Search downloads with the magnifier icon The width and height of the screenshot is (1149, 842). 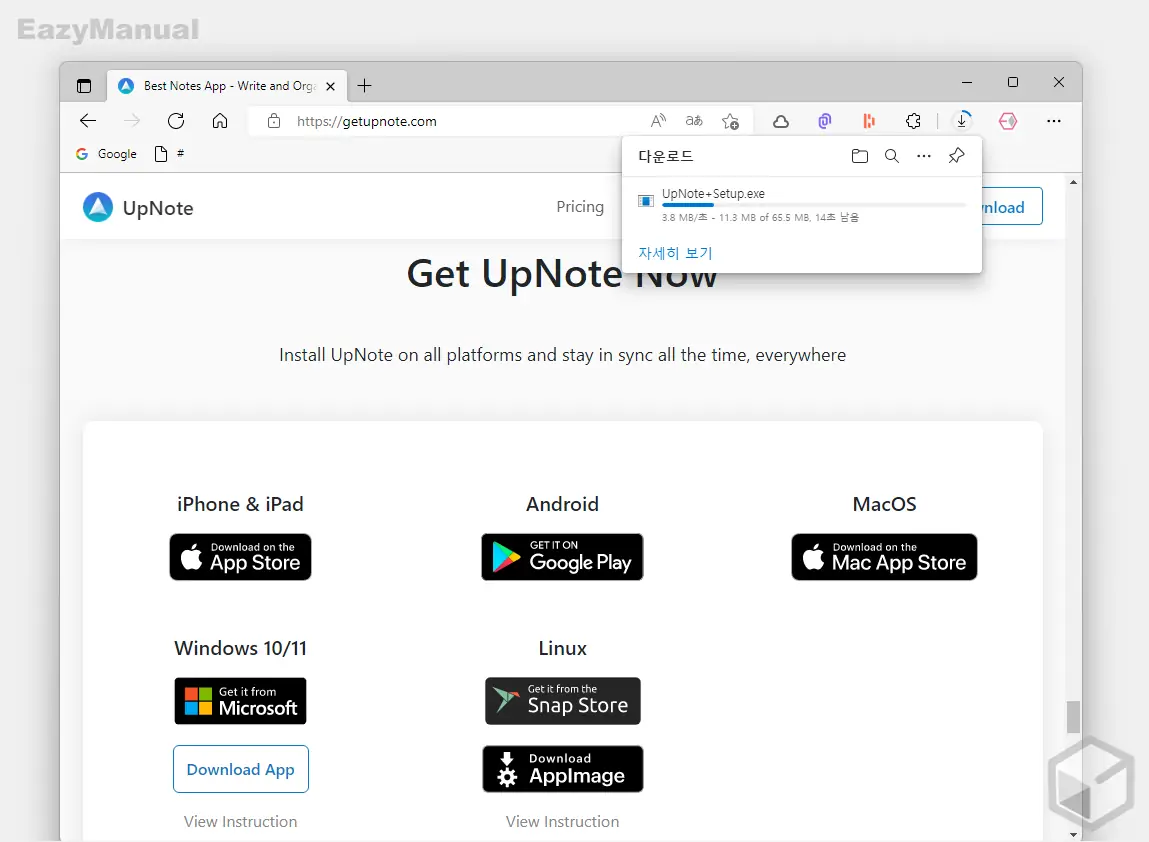click(892, 156)
